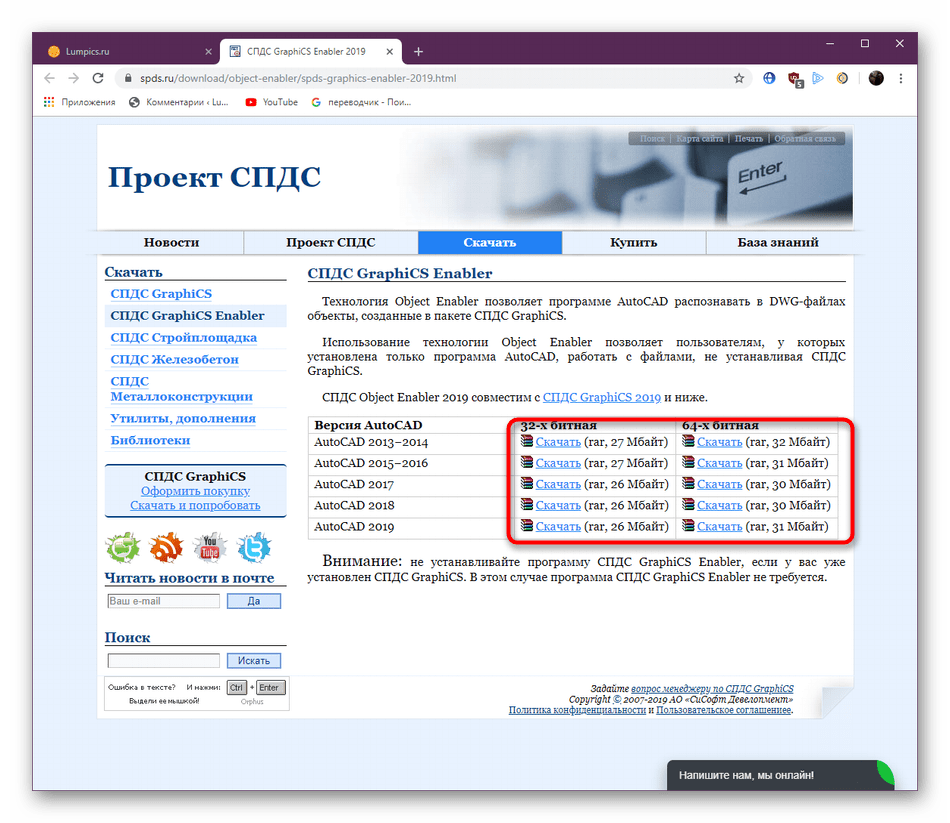Viewport: 950px width, 823px height.
Task: Download 32-bit enabler for AutoCAD 2013–2014
Action: 557,441
